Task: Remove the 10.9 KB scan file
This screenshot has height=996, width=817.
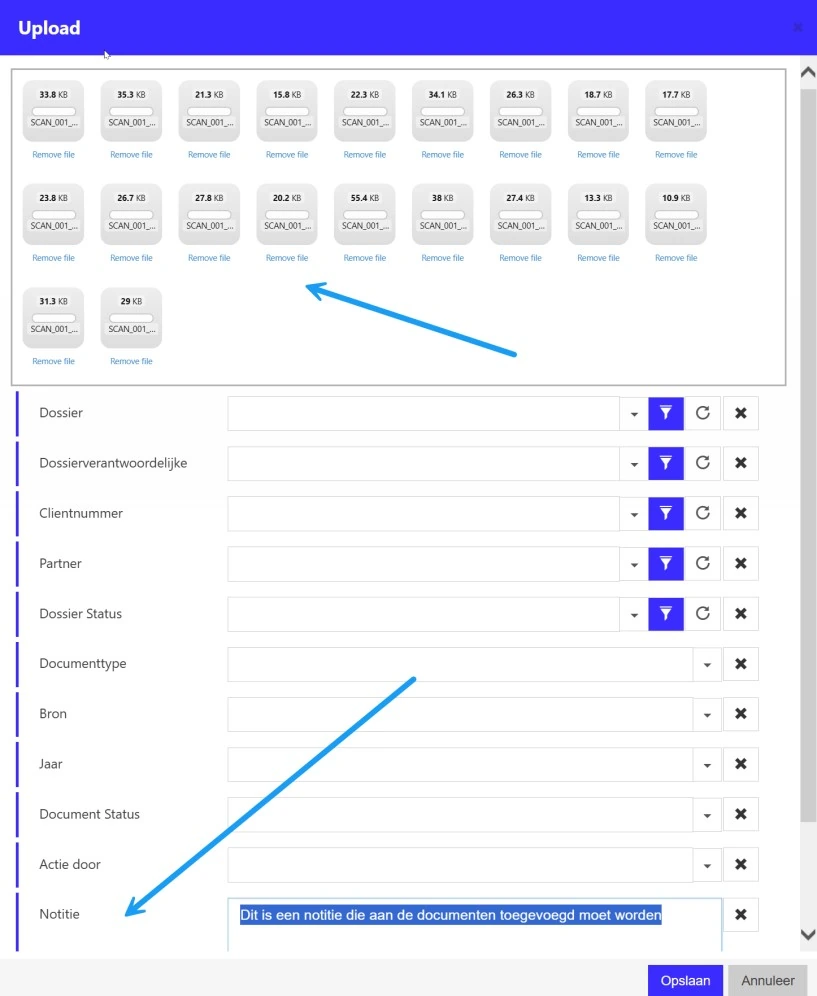Action: (676, 258)
